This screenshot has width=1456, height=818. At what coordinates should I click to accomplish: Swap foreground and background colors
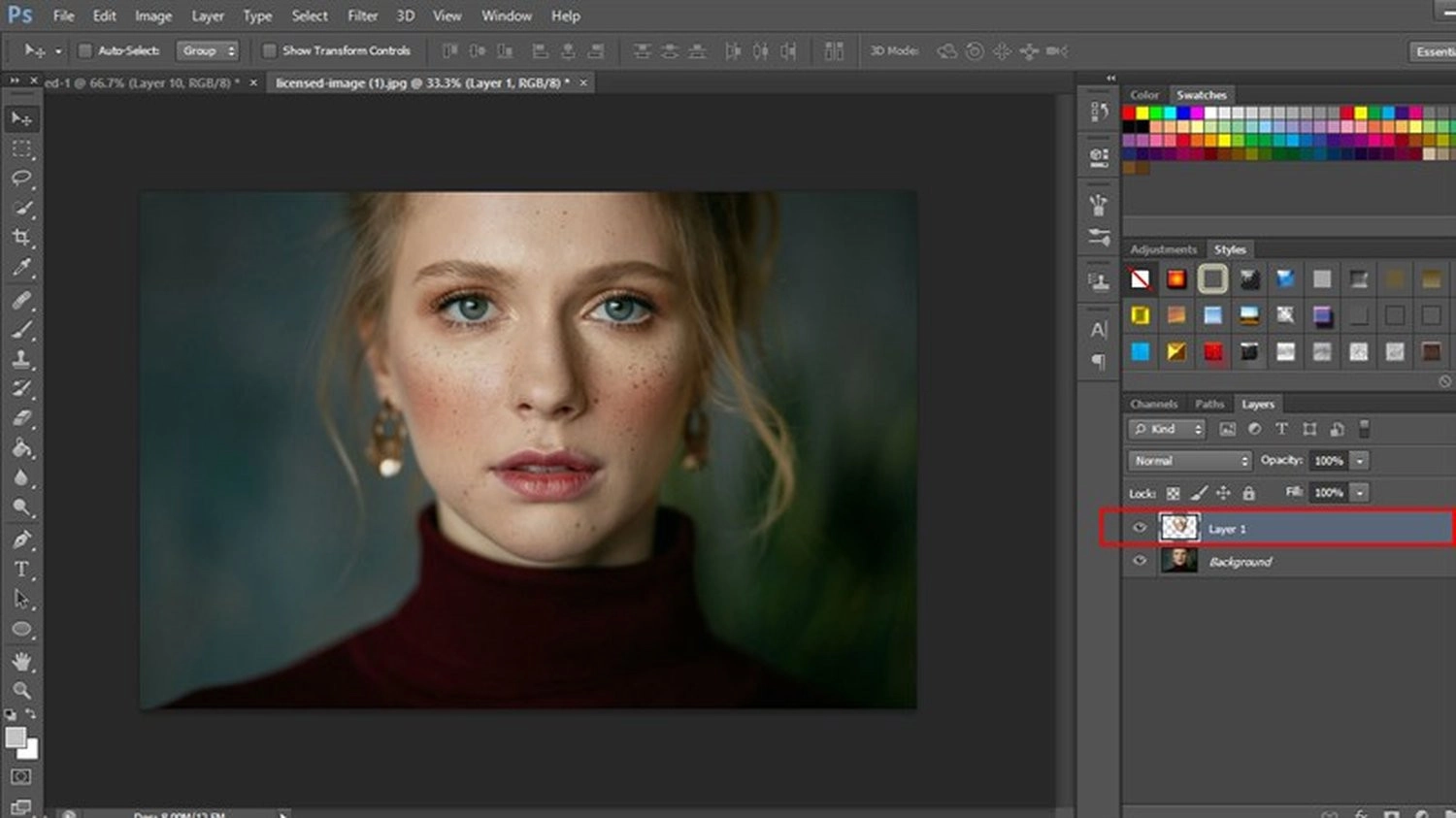coord(32,715)
